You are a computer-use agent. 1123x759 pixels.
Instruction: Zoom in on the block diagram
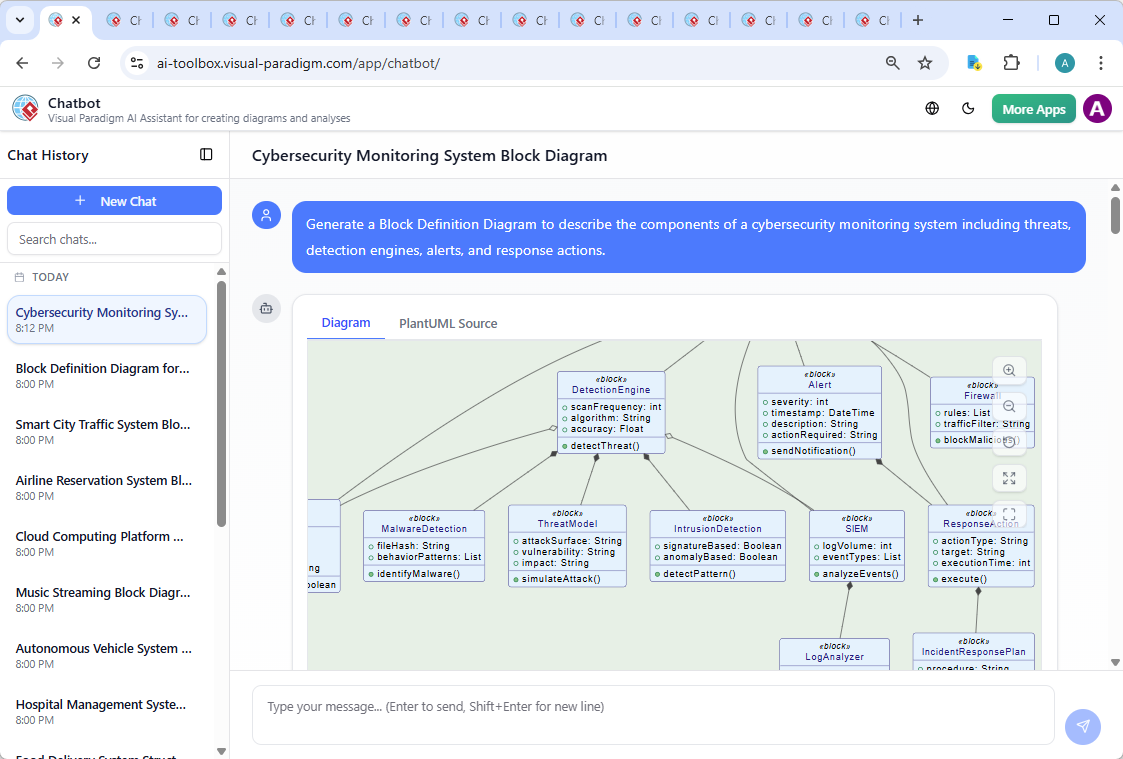(1009, 371)
